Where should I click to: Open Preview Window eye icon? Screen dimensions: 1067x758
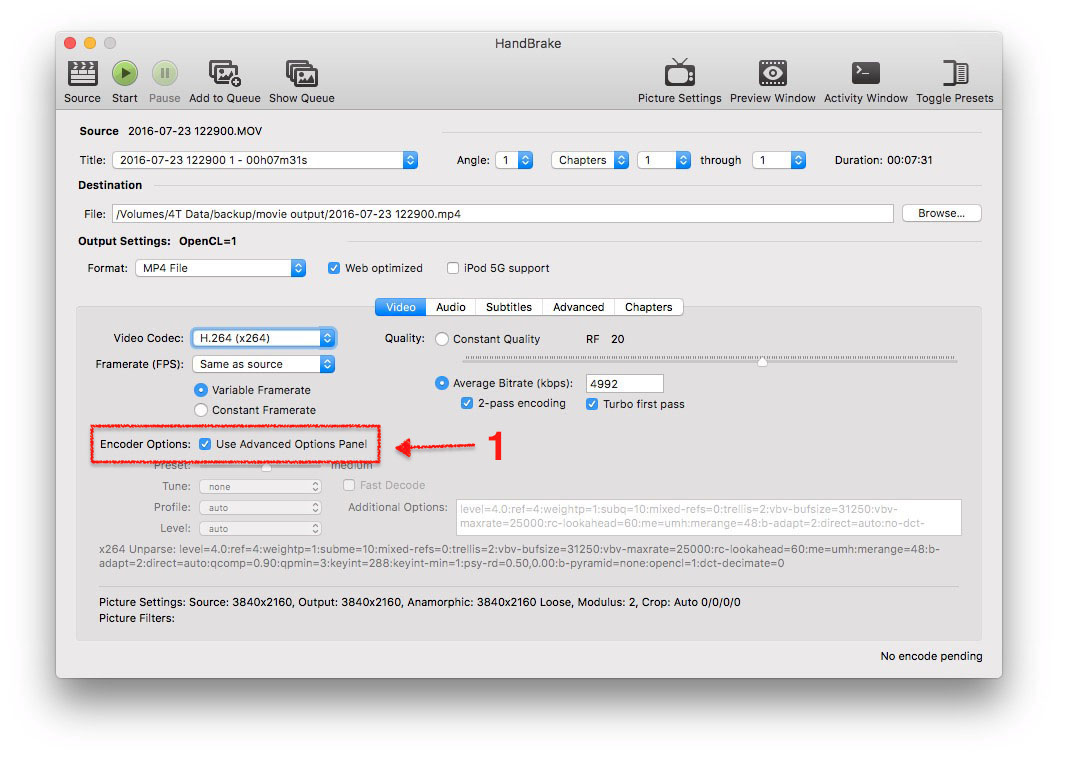click(772, 73)
